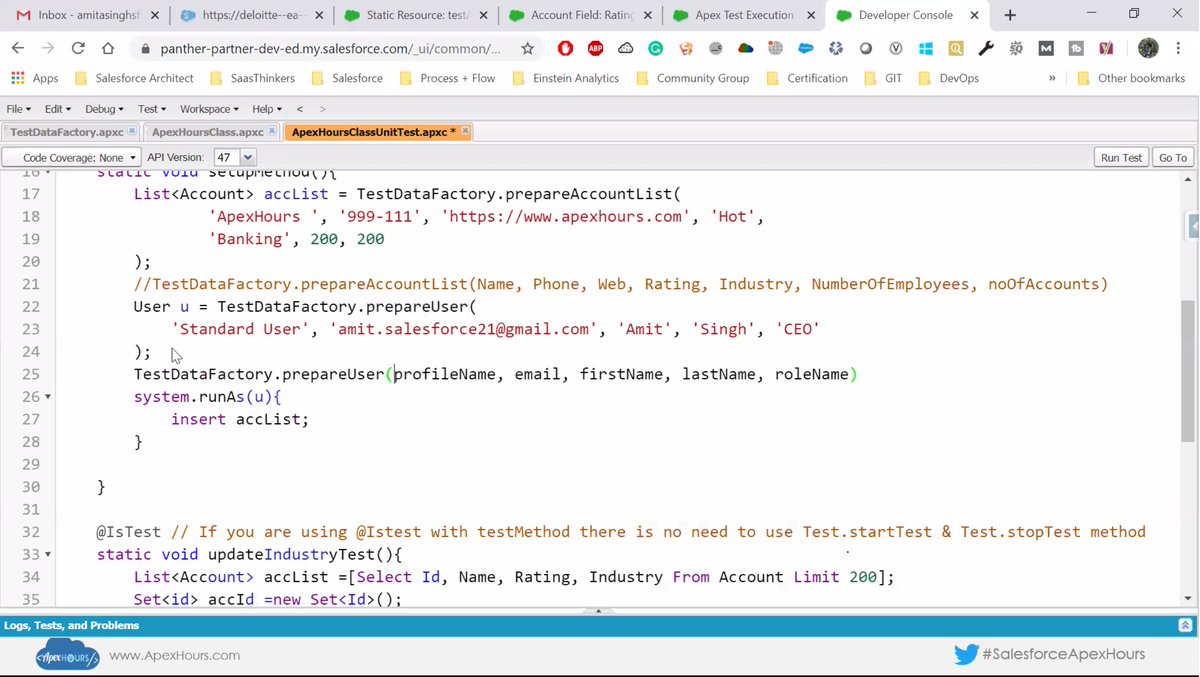
Task: Open the Gmail extension icon in the toolbar
Action: coord(1047,48)
